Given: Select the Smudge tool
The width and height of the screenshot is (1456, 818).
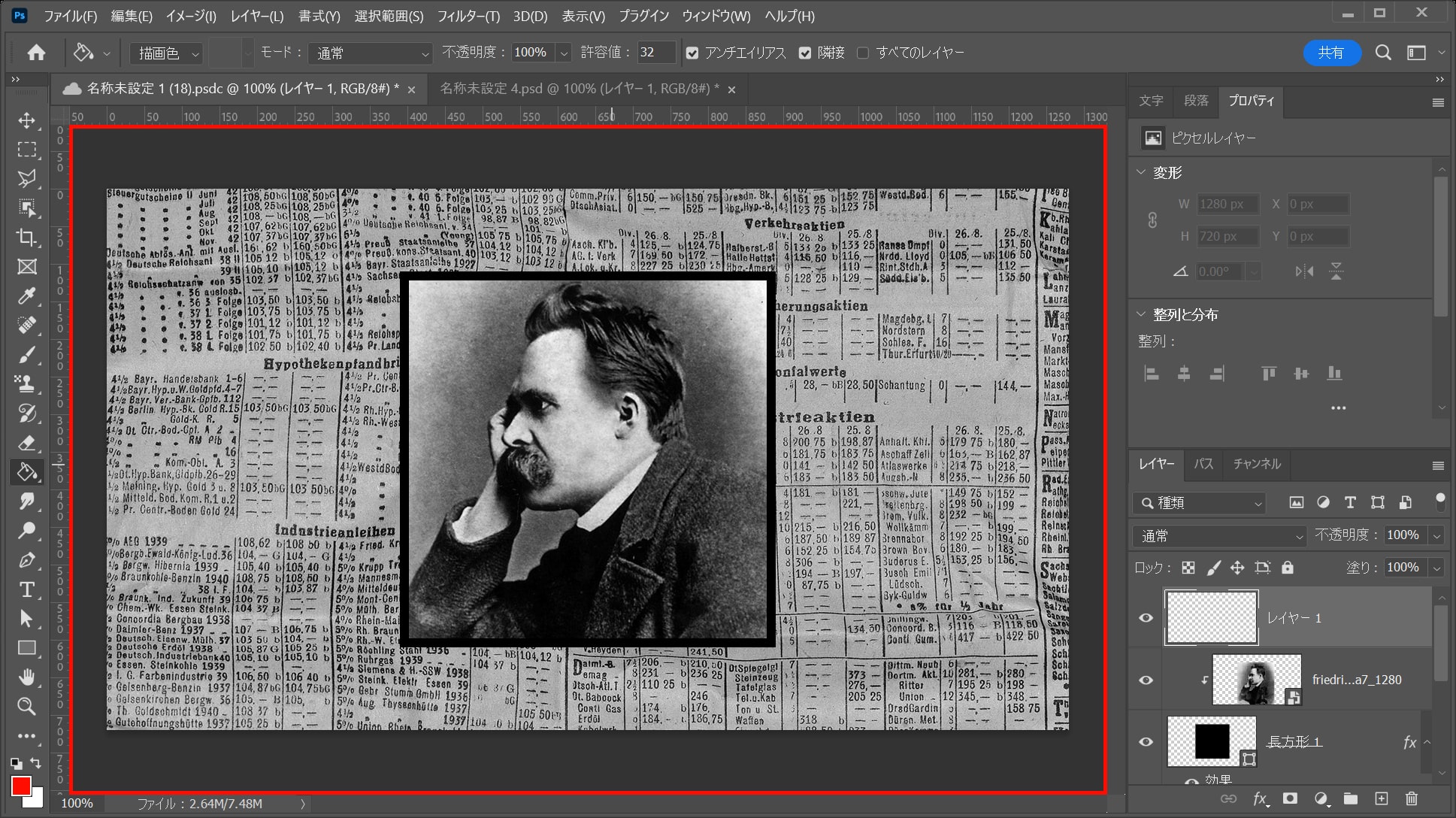Looking at the screenshot, I should [27, 501].
